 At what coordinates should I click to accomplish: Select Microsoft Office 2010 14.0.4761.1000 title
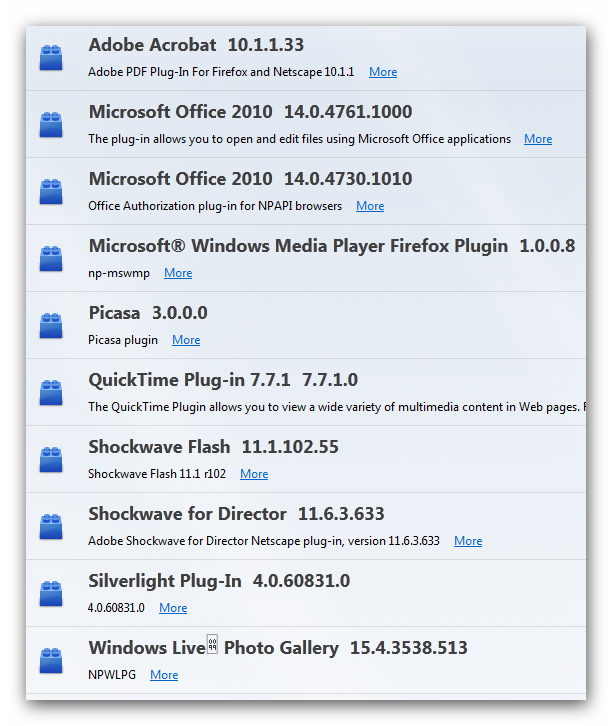[x=250, y=112]
